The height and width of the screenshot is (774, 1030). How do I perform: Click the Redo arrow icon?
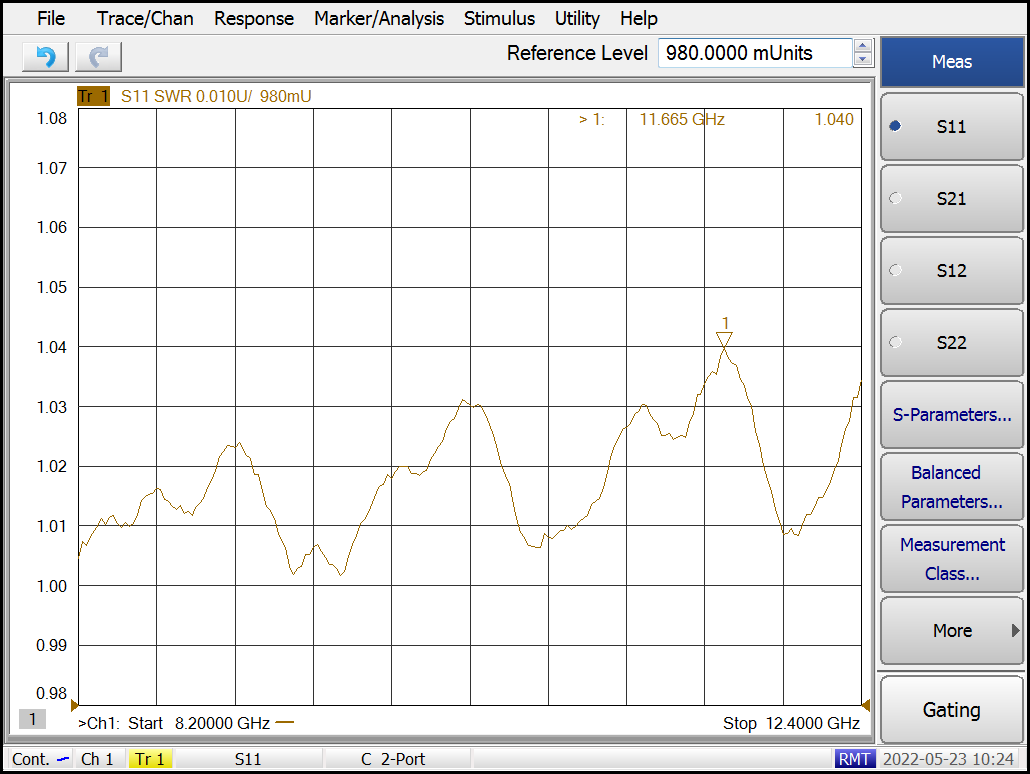pyautogui.click(x=98, y=56)
